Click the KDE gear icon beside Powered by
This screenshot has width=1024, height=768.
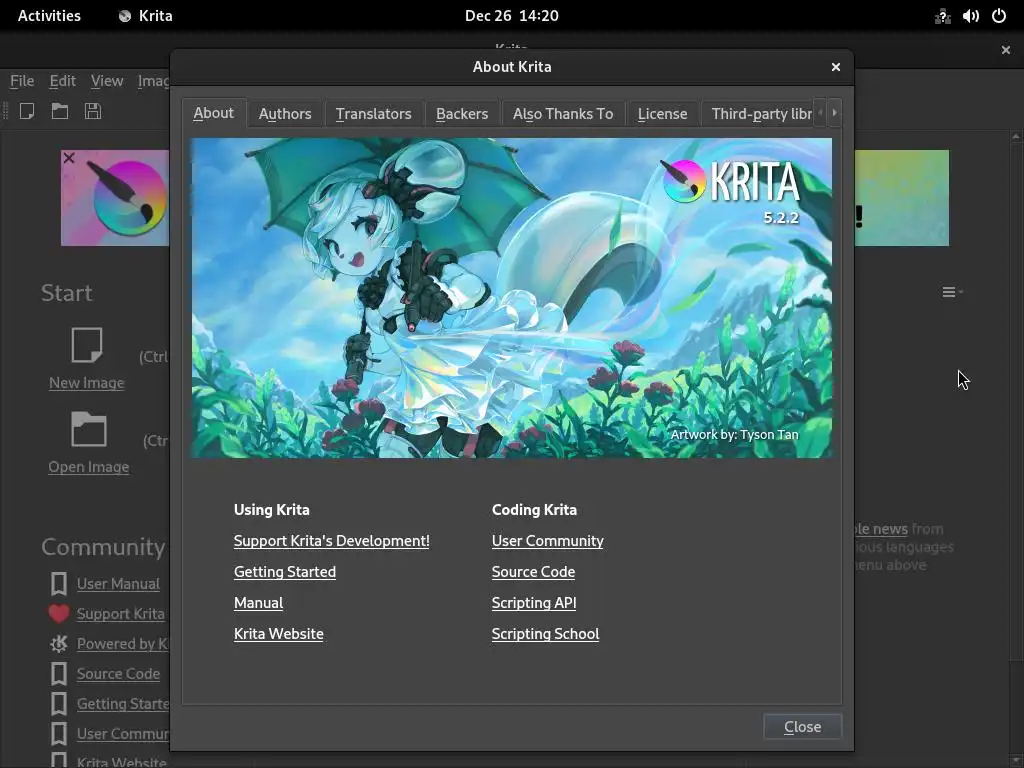[x=59, y=644]
